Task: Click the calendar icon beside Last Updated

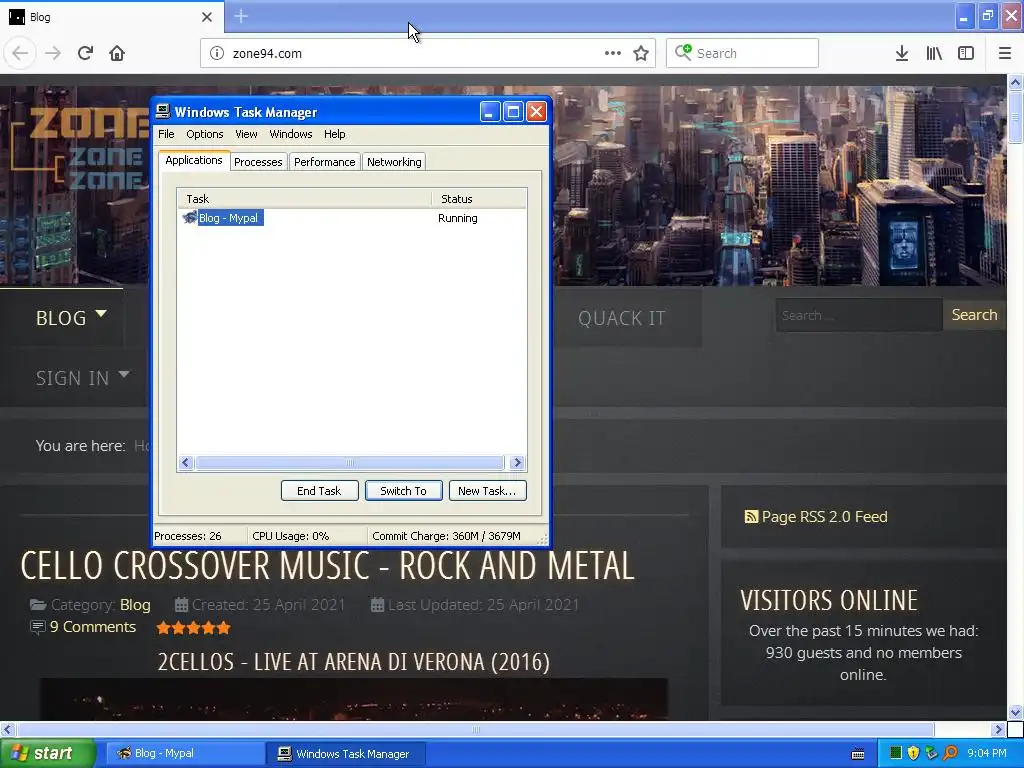Action: point(377,605)
